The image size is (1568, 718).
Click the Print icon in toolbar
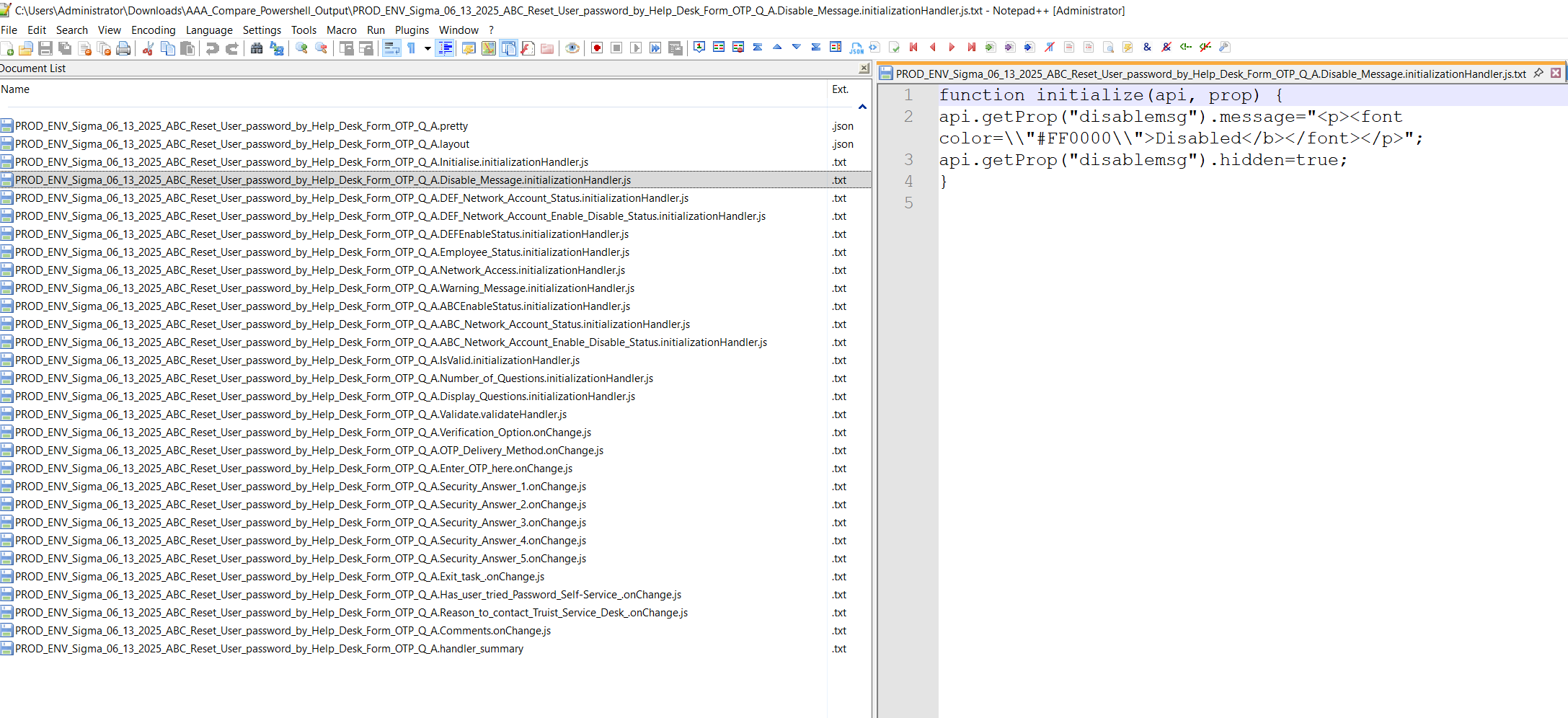pyautogui.click(x=123, y=48)
